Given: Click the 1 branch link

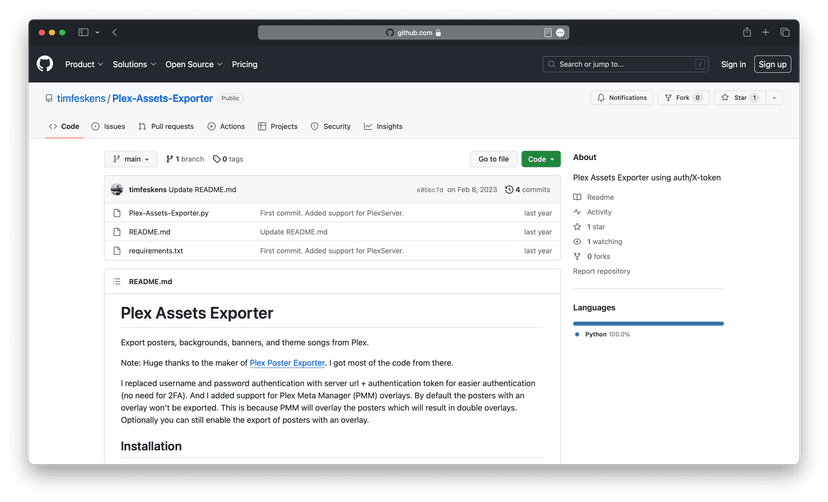Looking at the screenshot, I should (185, 159).
